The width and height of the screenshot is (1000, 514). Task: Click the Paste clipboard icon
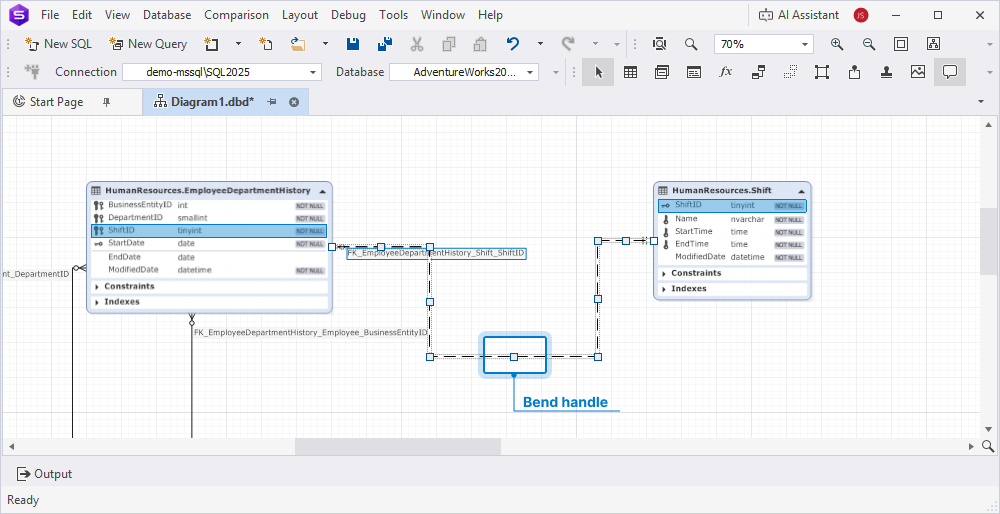pos(480,44)
